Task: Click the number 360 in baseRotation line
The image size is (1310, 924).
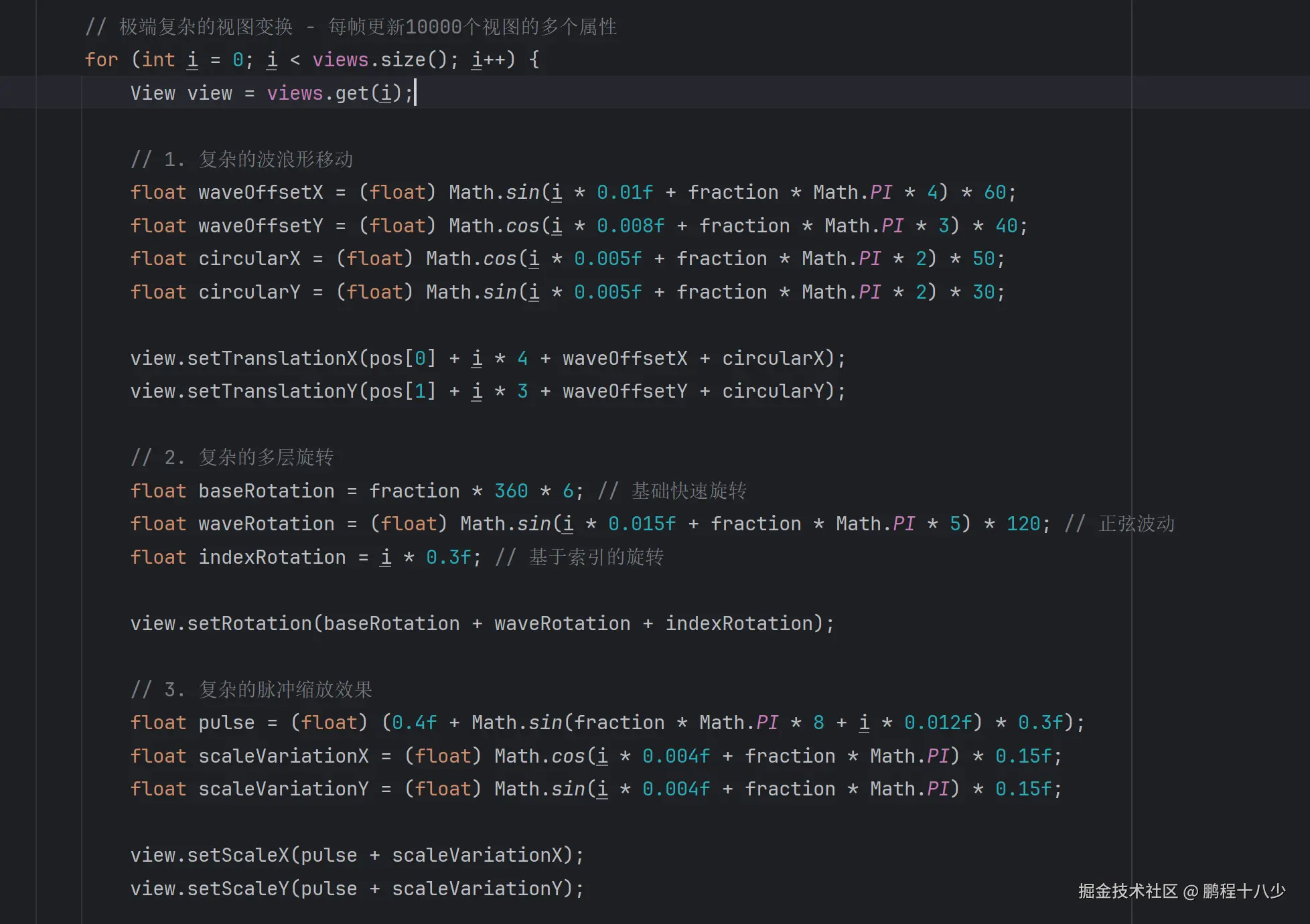Action: (511, 491)
